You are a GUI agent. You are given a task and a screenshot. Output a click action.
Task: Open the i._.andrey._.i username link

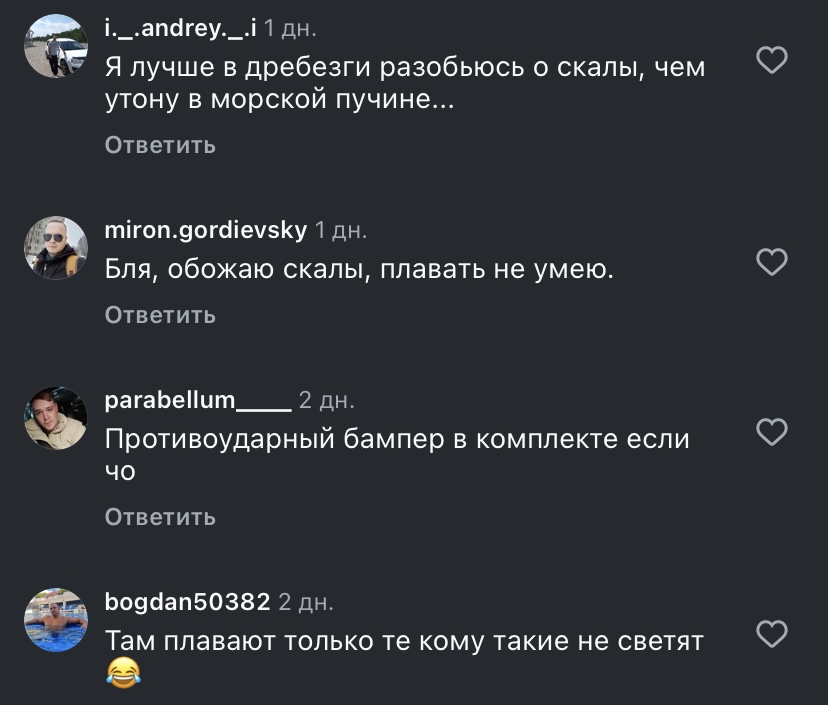181,28
